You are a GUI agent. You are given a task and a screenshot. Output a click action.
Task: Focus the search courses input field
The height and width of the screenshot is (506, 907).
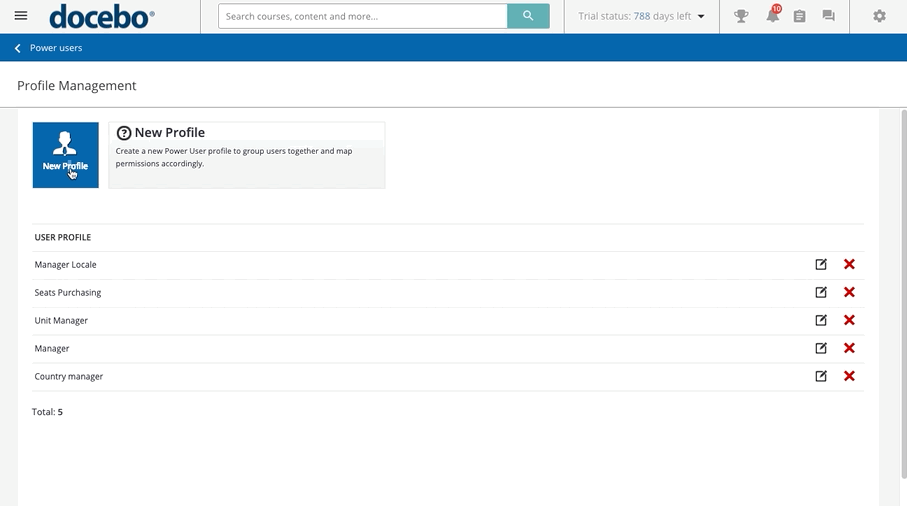tap(362, 16)
